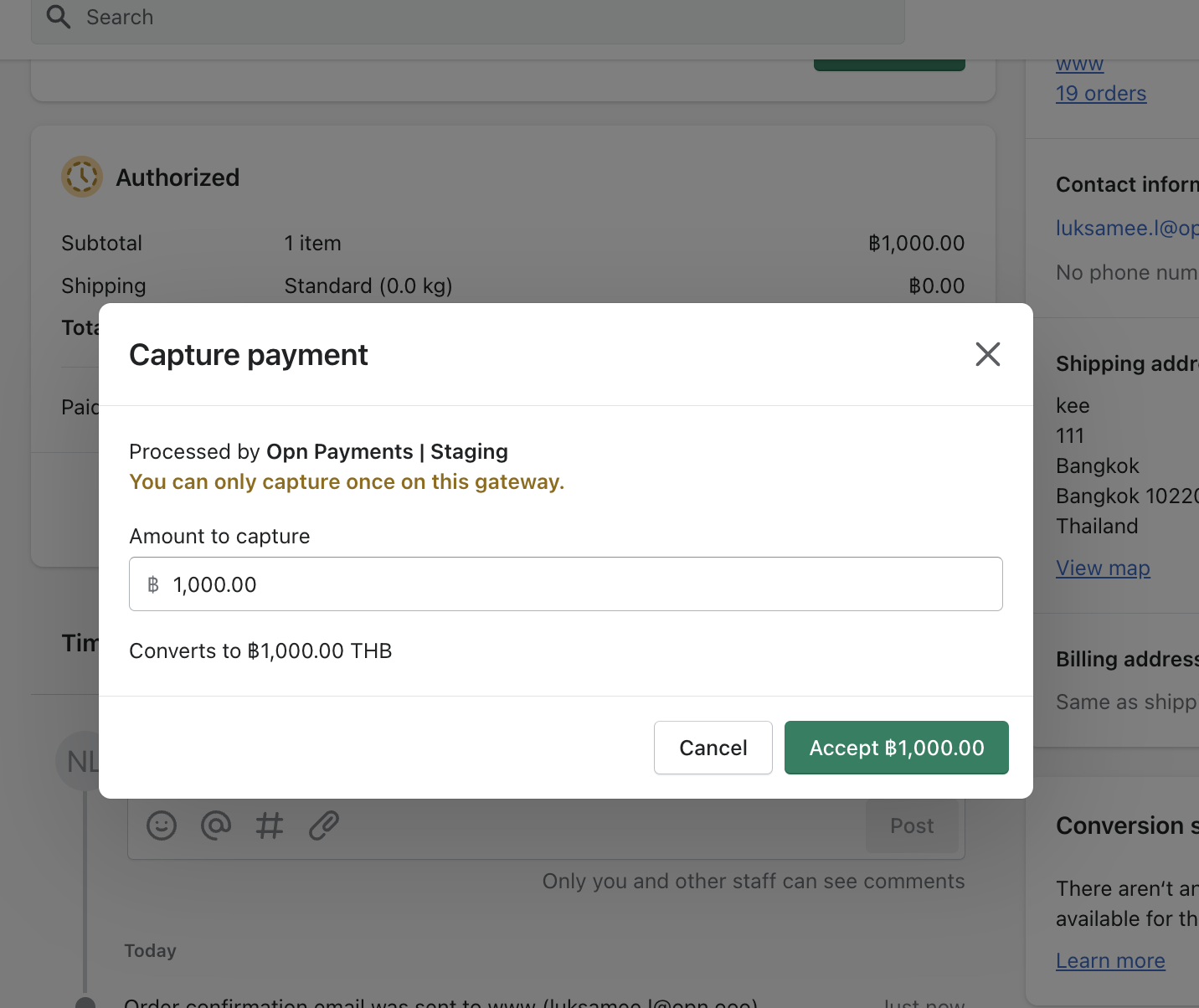This screenshot has height=1008, width=1199.
Task: Attach a file using the paperclip icon
Action: pyautogui.click(x=323, y=825)
